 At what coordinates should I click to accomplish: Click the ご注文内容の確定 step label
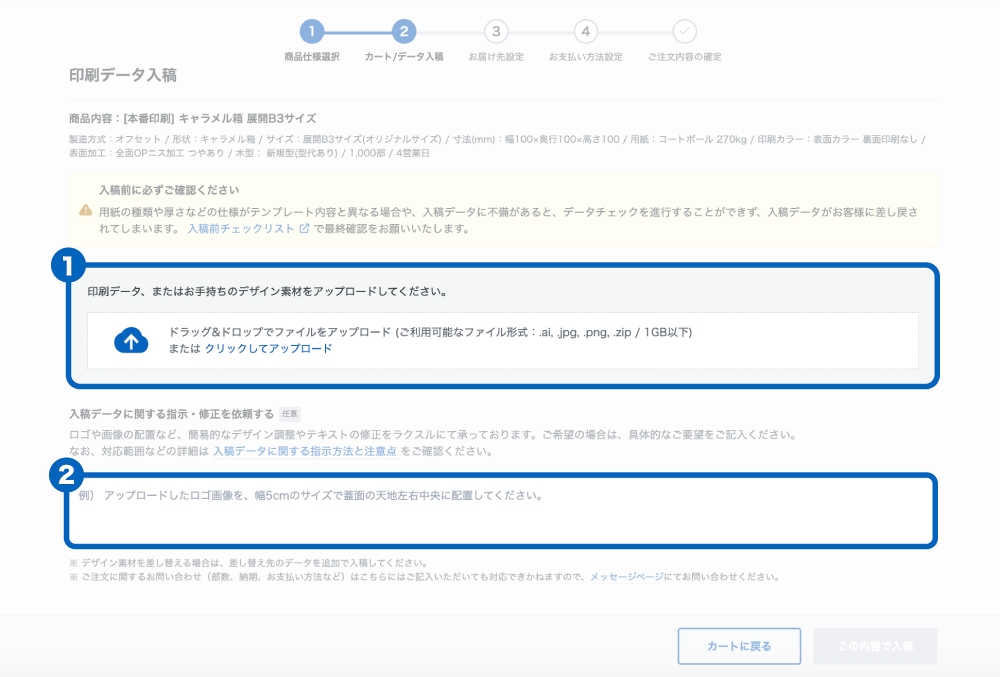coord(684,57)
